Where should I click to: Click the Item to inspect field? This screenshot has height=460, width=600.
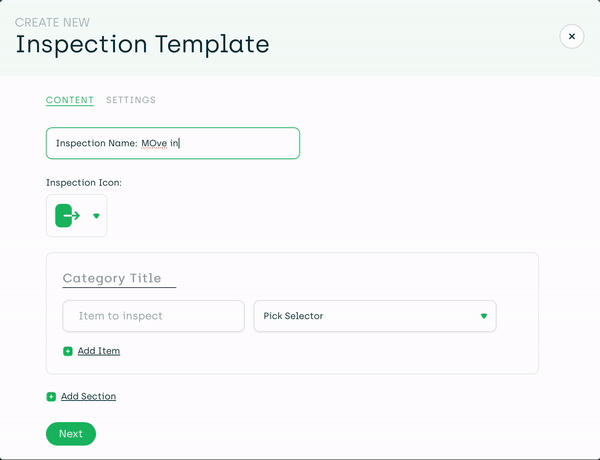click(153, 316)
